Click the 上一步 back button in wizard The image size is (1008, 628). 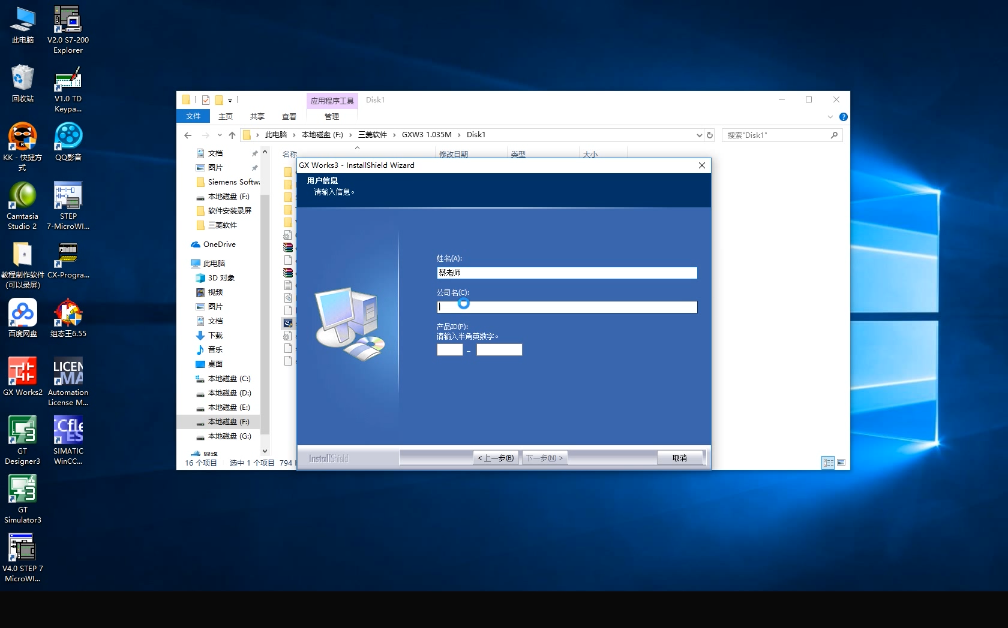pyautogui.click(x=496, y=458)
